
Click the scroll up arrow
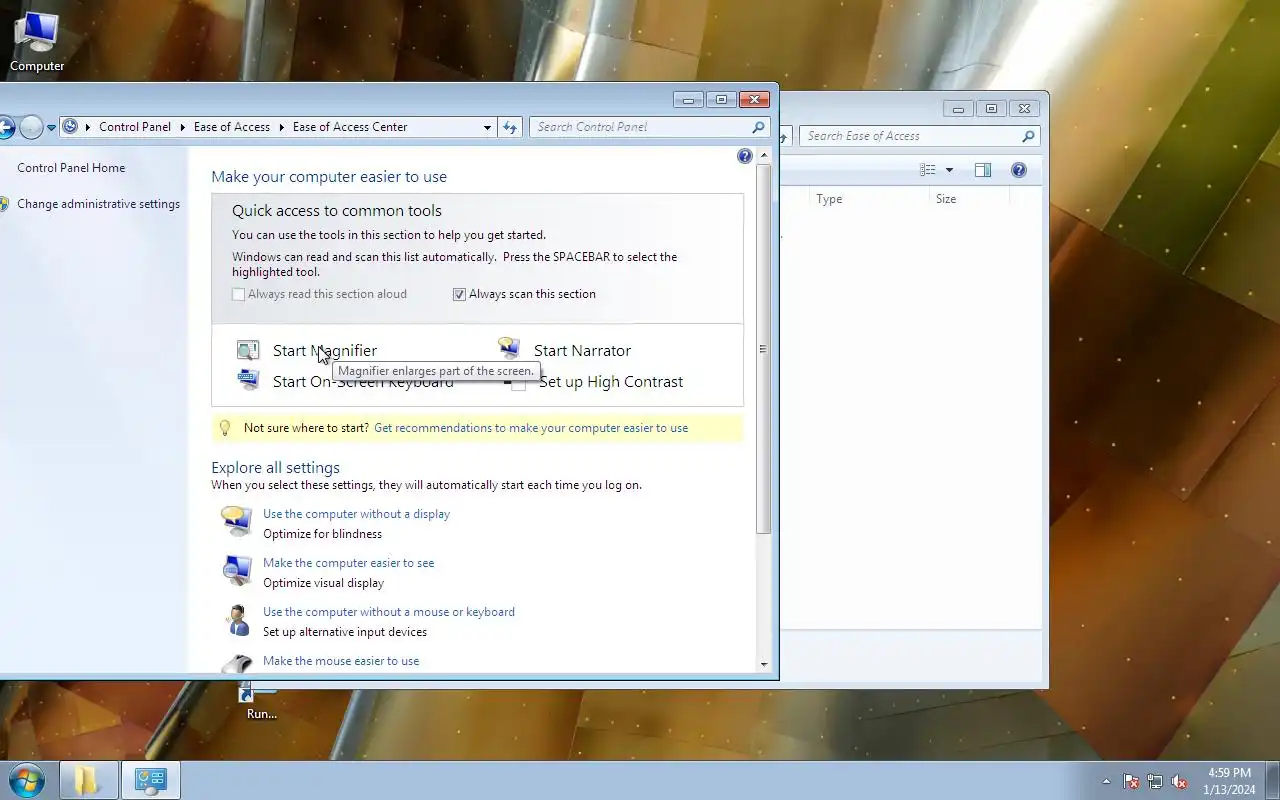[x=764, y=156]
